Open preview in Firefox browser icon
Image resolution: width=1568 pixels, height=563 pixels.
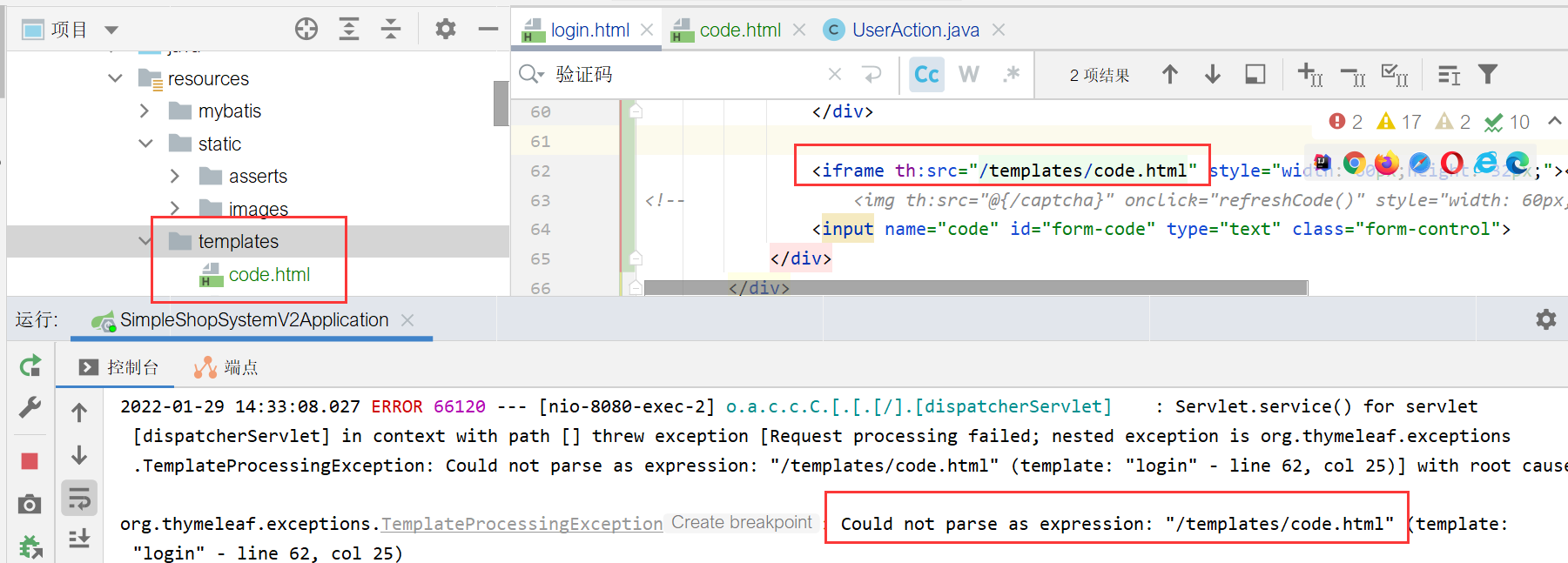click(1387, 163)
